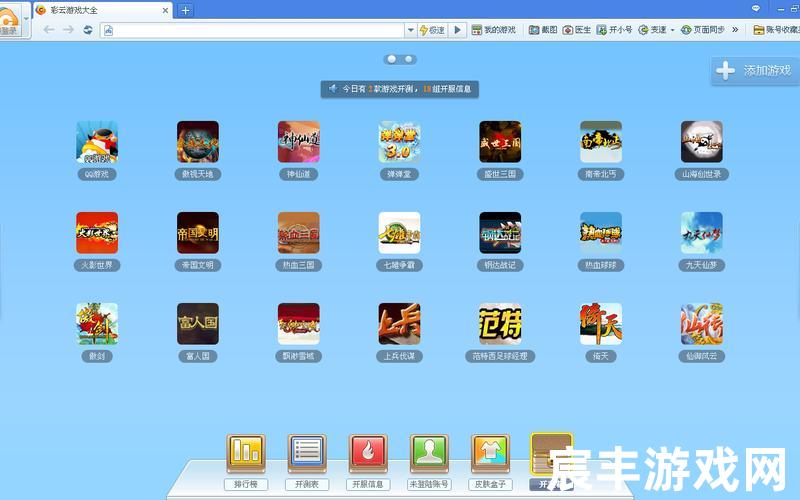Launch the 弹弹堂 3.0 game icon

(x=399, y=142)
